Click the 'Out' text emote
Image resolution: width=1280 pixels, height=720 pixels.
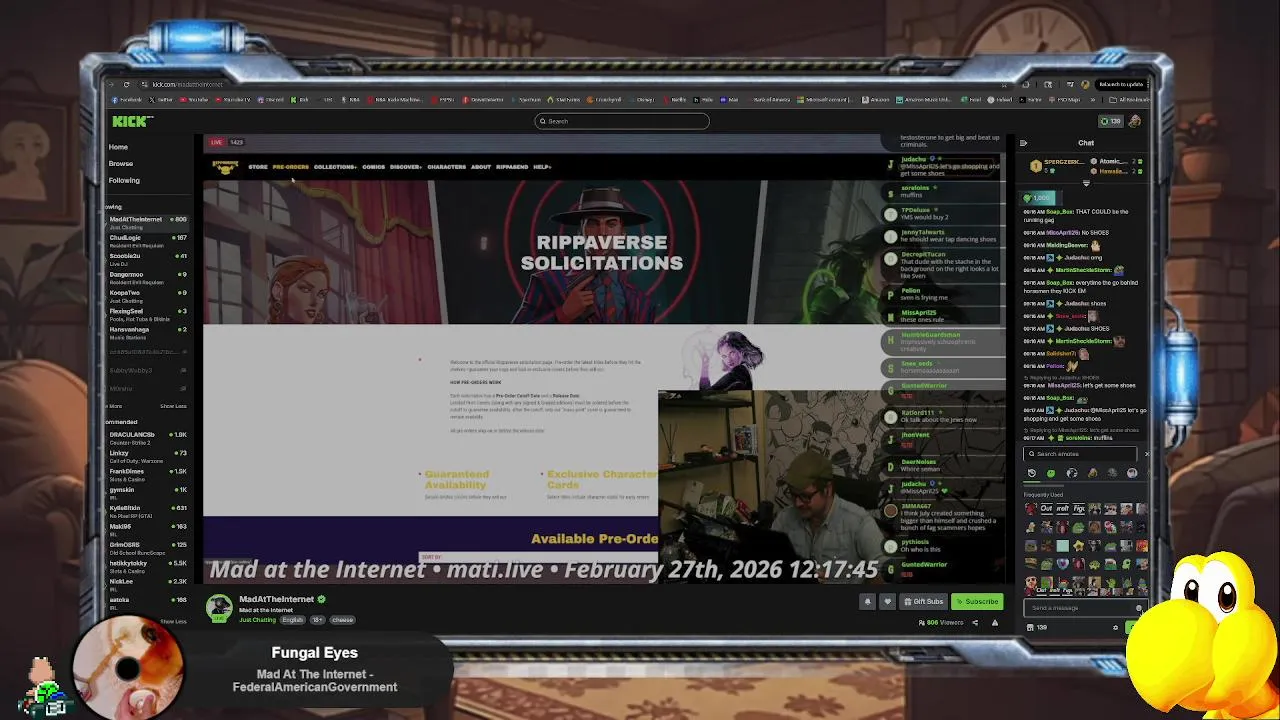point(1047,508)
